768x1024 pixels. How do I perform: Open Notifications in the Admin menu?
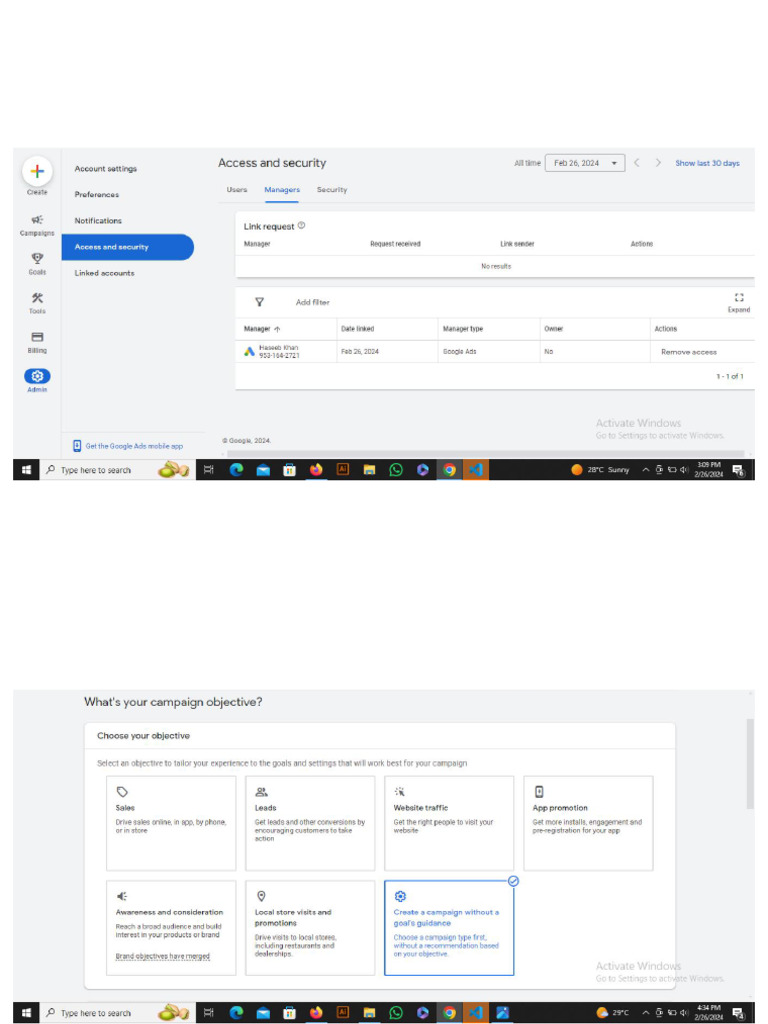[x=98, y=221]
